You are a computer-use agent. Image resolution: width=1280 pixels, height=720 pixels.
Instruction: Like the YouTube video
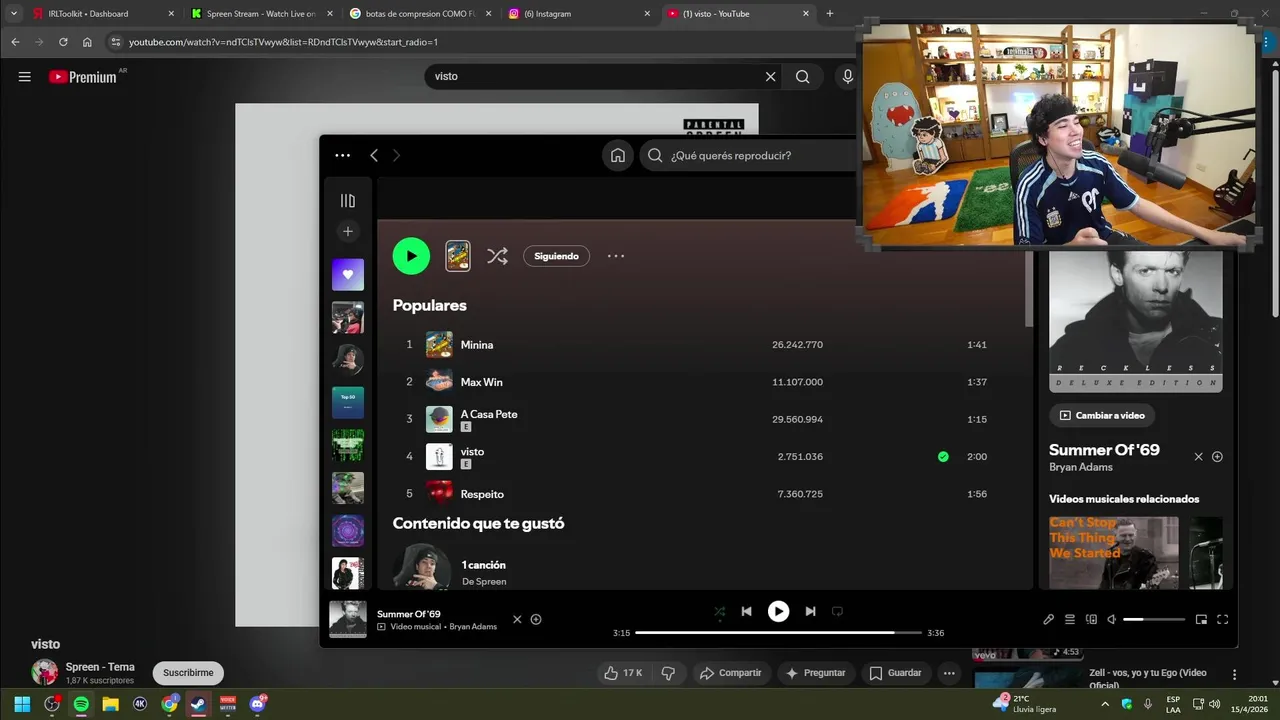click(x=622, y=673)
